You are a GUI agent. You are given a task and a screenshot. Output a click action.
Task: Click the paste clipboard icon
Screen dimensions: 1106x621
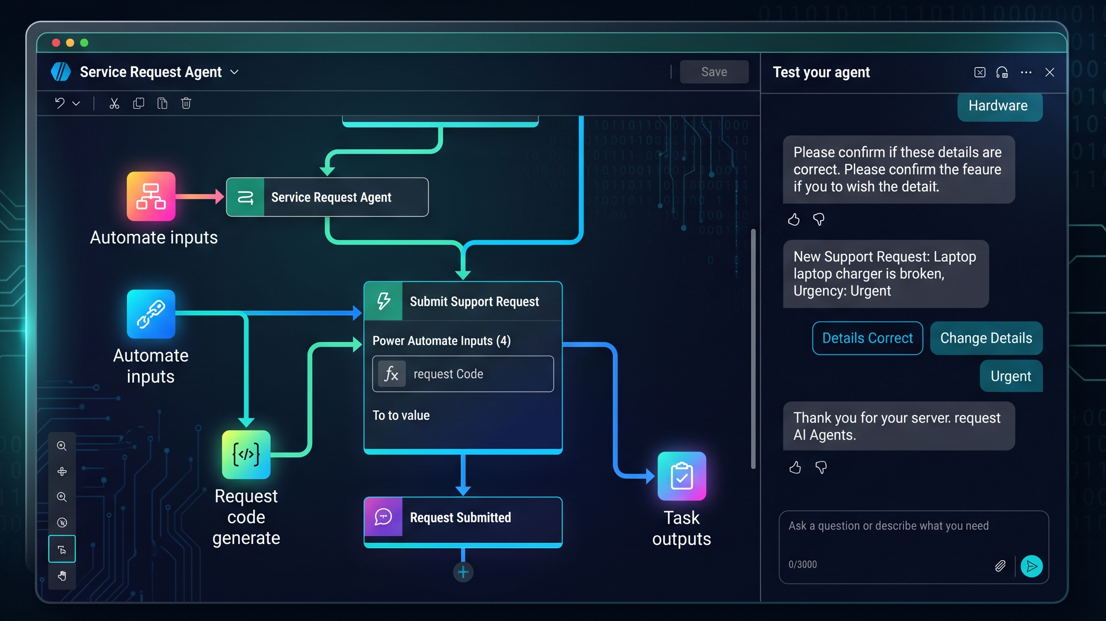162,103
